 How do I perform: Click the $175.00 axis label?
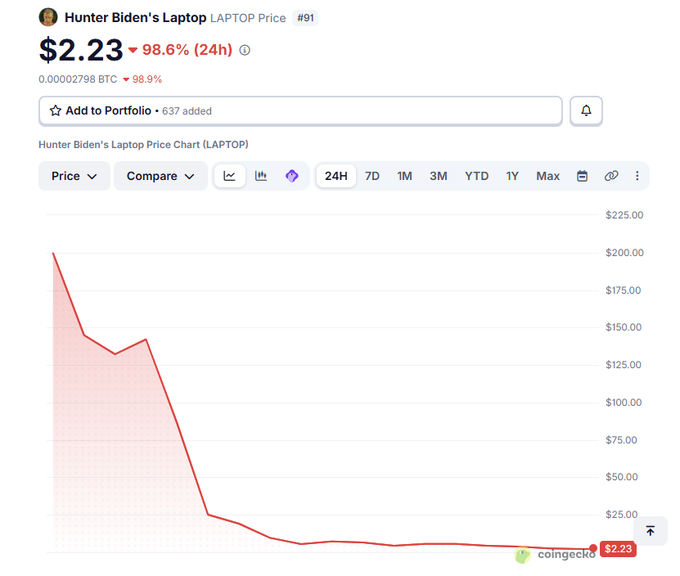coord(623,290)
